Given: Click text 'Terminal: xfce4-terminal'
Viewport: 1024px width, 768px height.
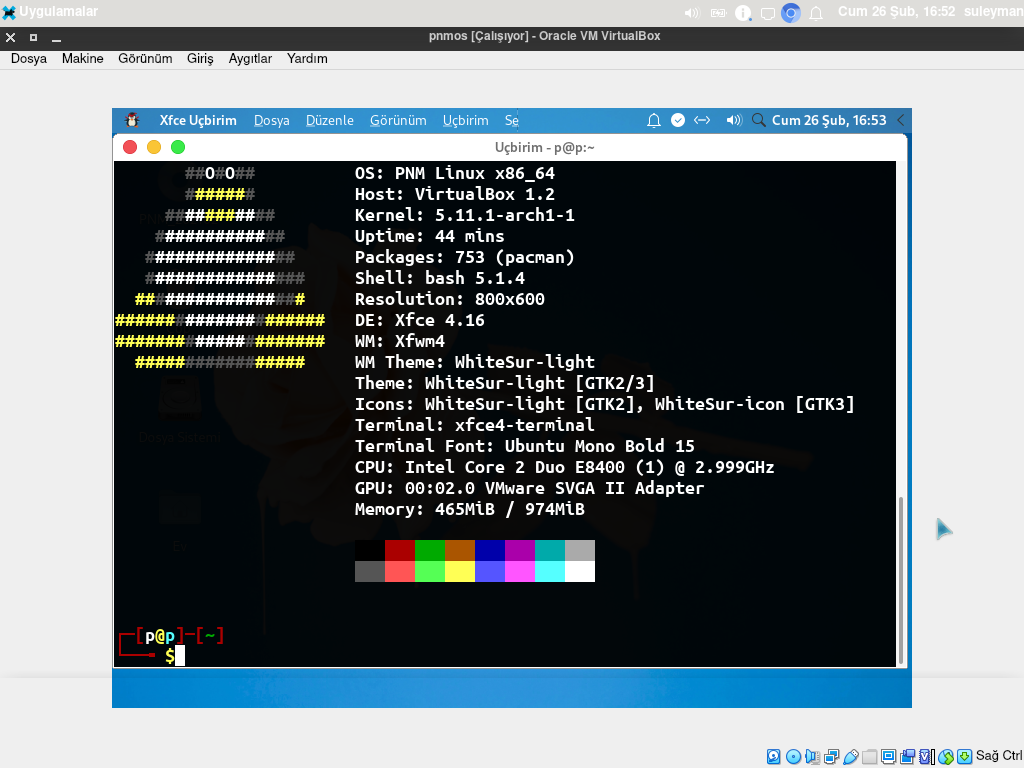Looking at the screenshot, I should pos(475,425).
